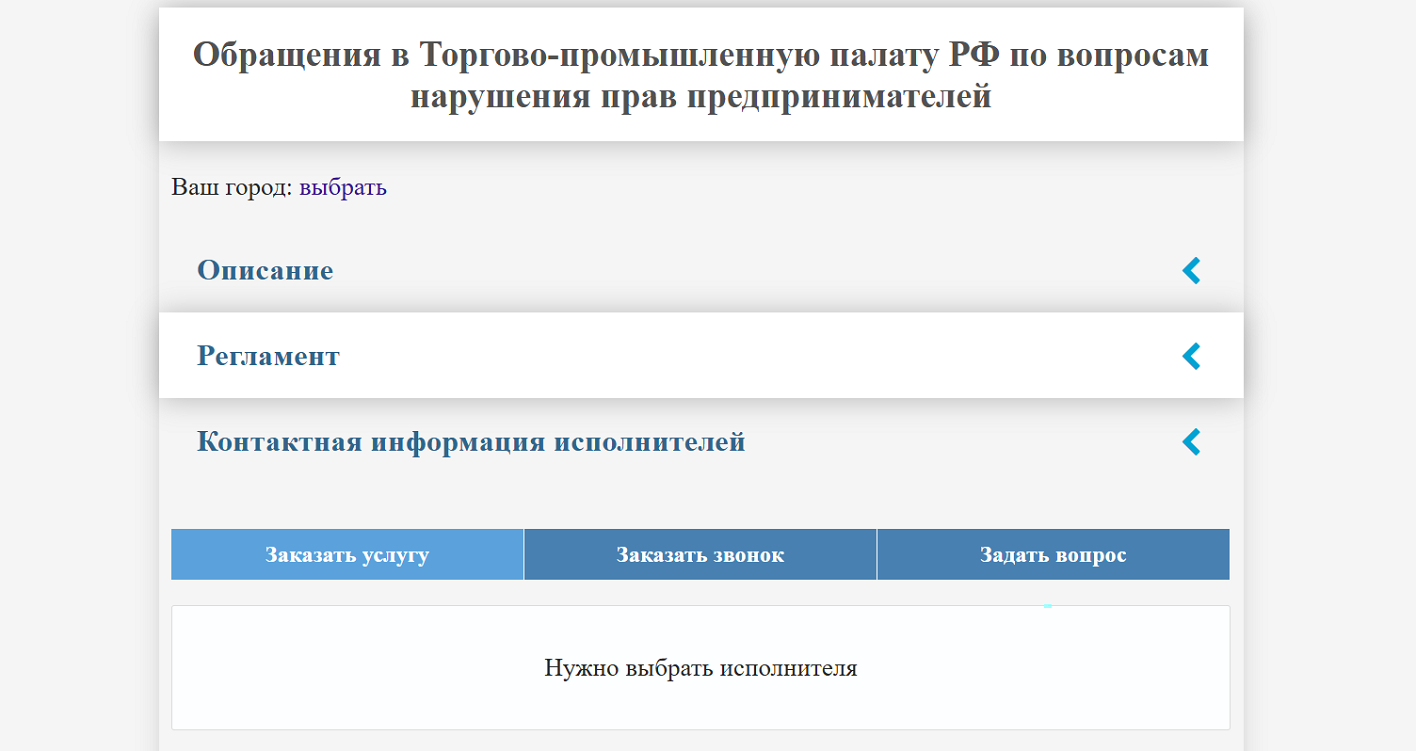Screen dimensions: 1416x751
Task: Click the Нужно выбрать исполнителя message
Action: [701, 668]
